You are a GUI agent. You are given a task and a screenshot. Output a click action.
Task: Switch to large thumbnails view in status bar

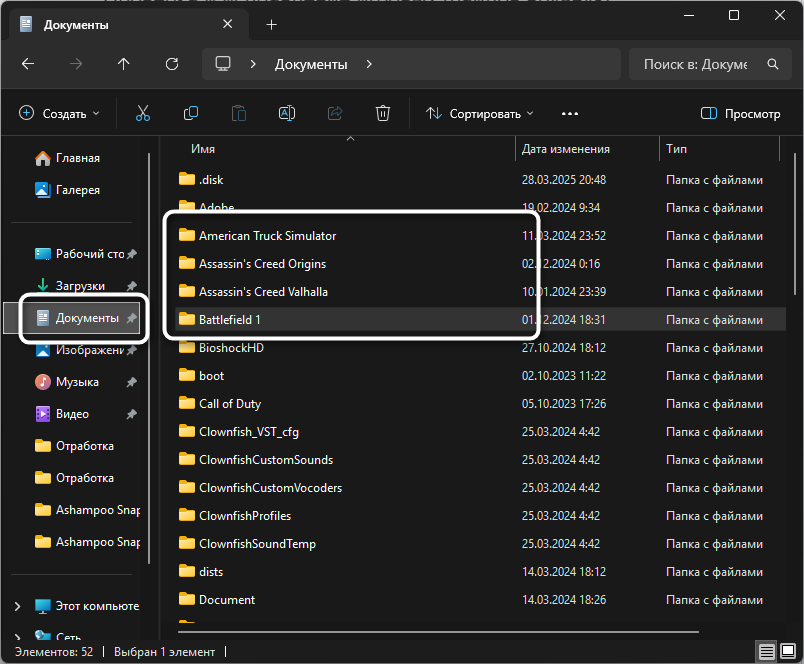point(787,652)
